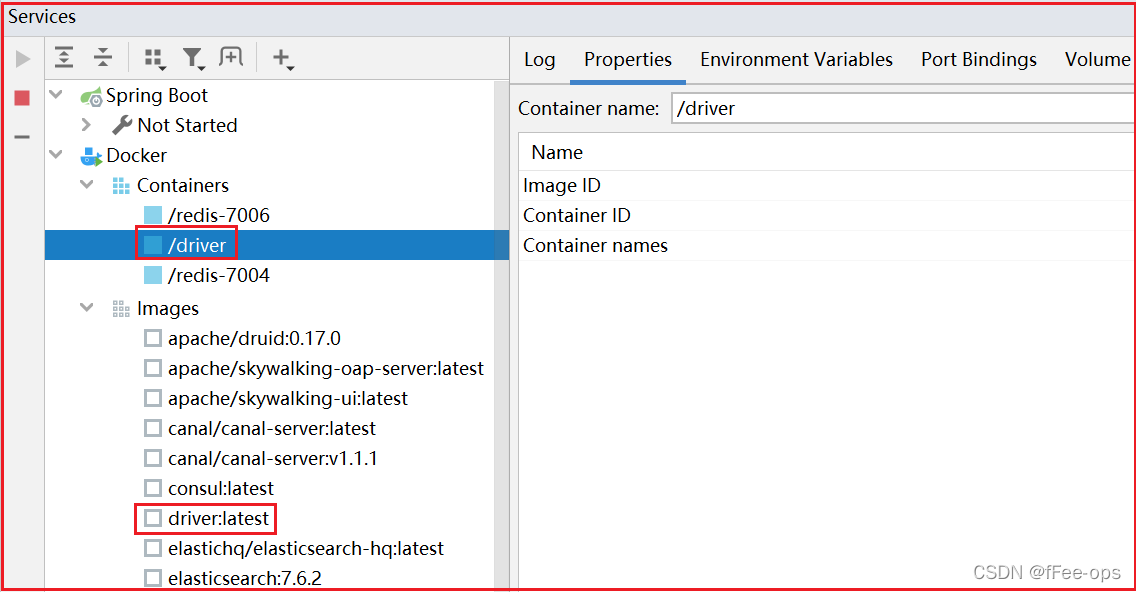Screen dimensions: 1136x592
Task: Stop the service with red square
Action: pyautogui.click(x=22, y=98)
